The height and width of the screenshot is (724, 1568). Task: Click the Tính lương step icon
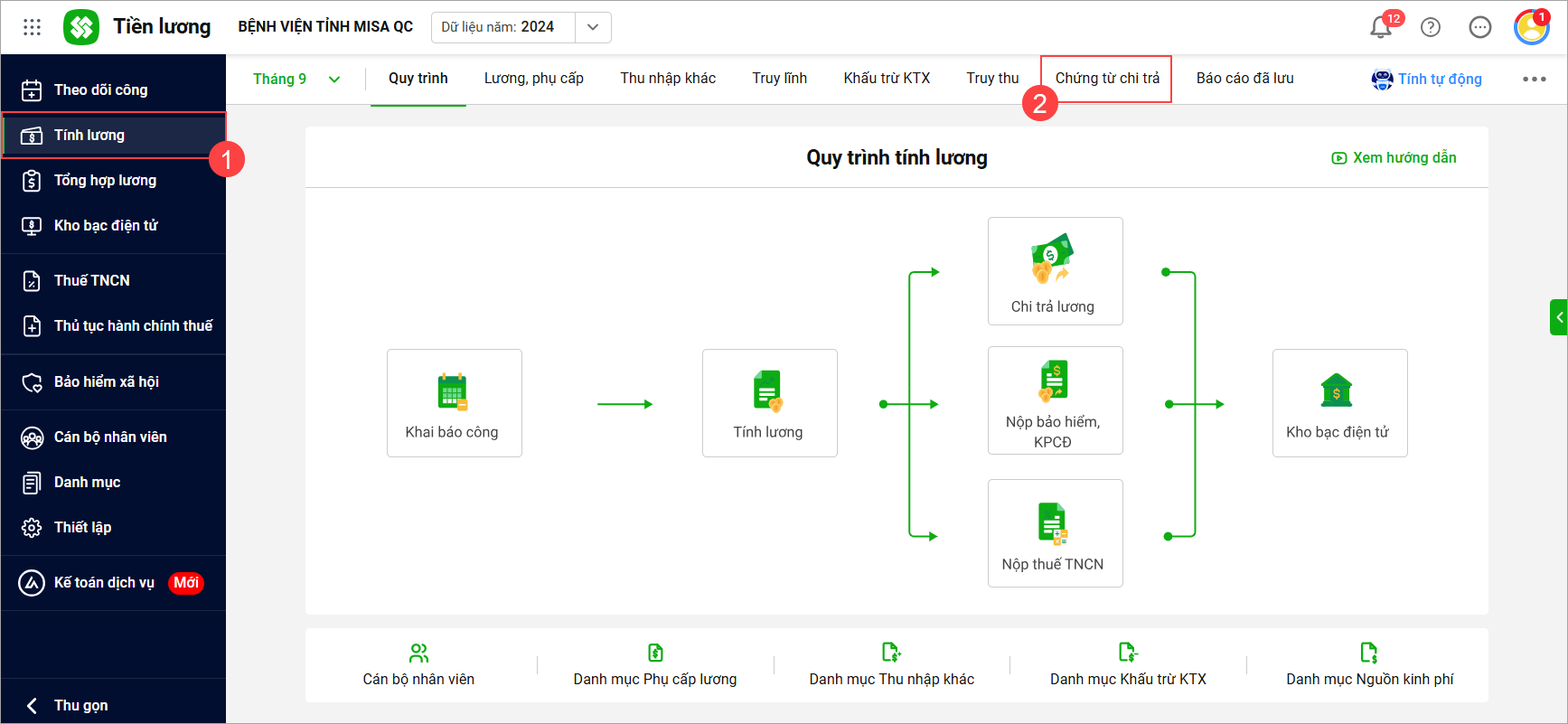point(768,392)
